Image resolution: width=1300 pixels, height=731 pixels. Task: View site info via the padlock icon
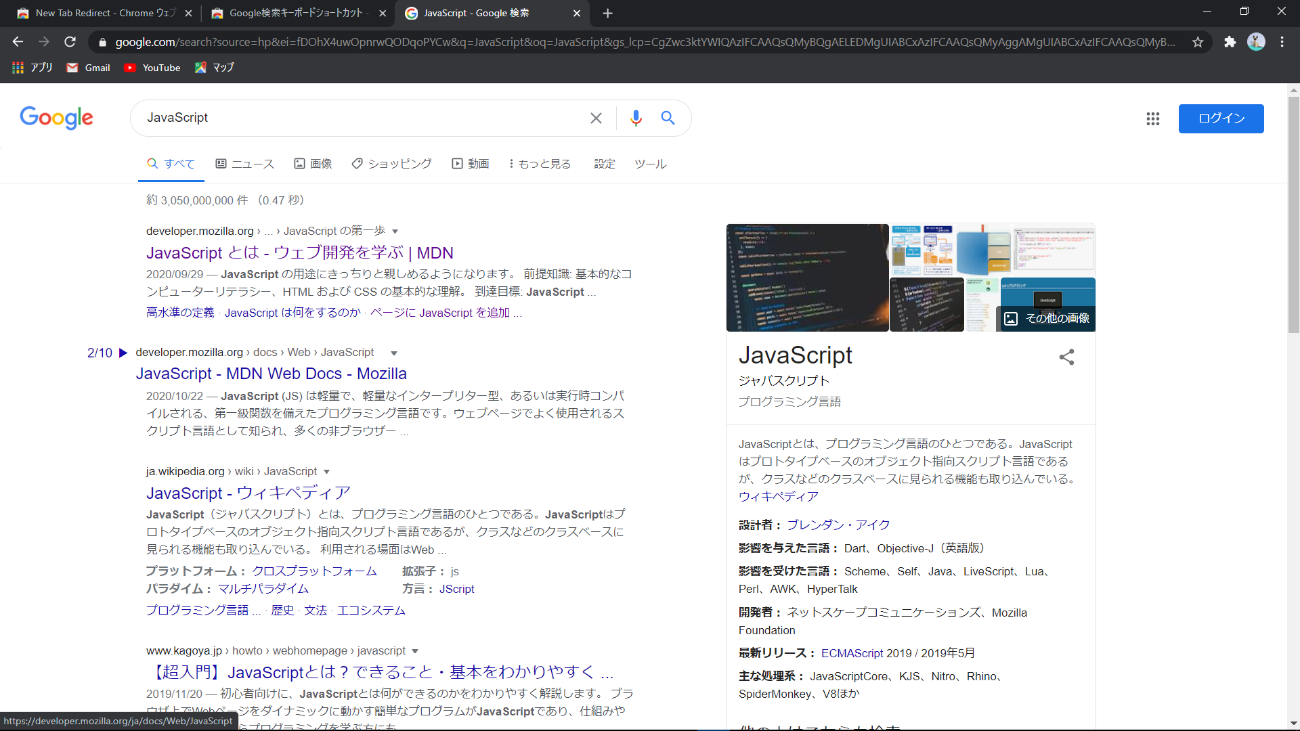105,43
